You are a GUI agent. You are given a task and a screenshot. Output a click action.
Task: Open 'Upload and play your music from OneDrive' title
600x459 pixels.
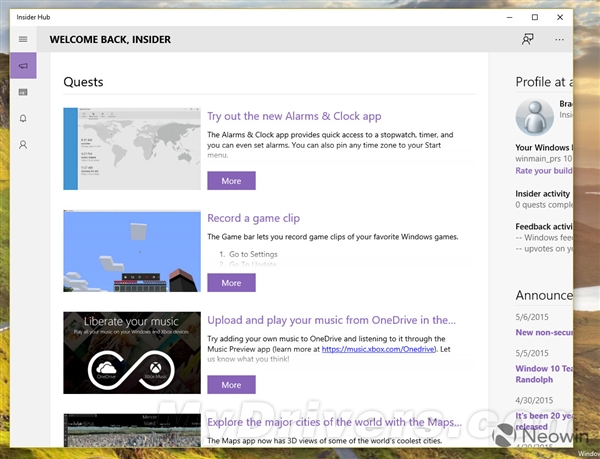(x=331, y=320)
